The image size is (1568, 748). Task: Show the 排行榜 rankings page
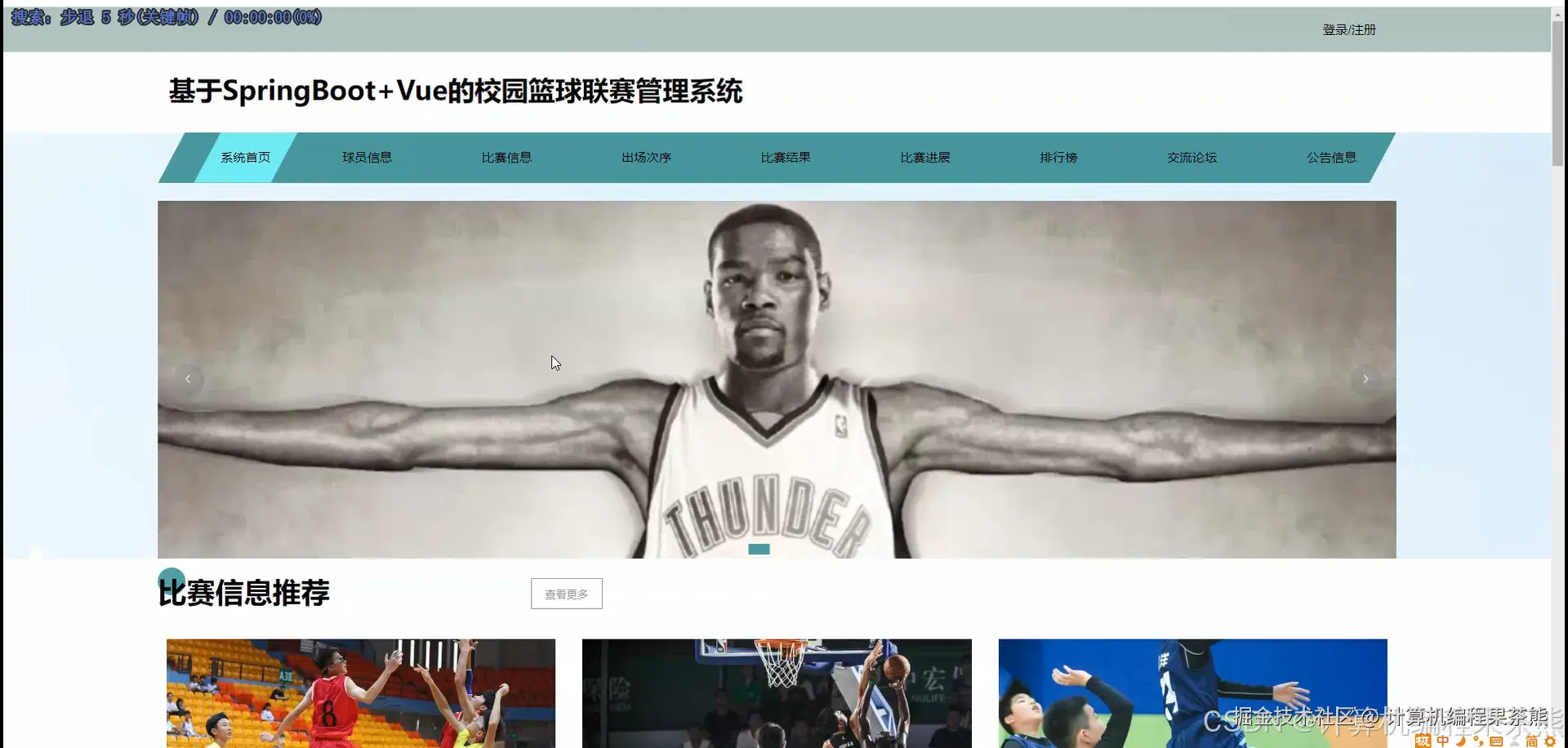tap(1058, 158)
